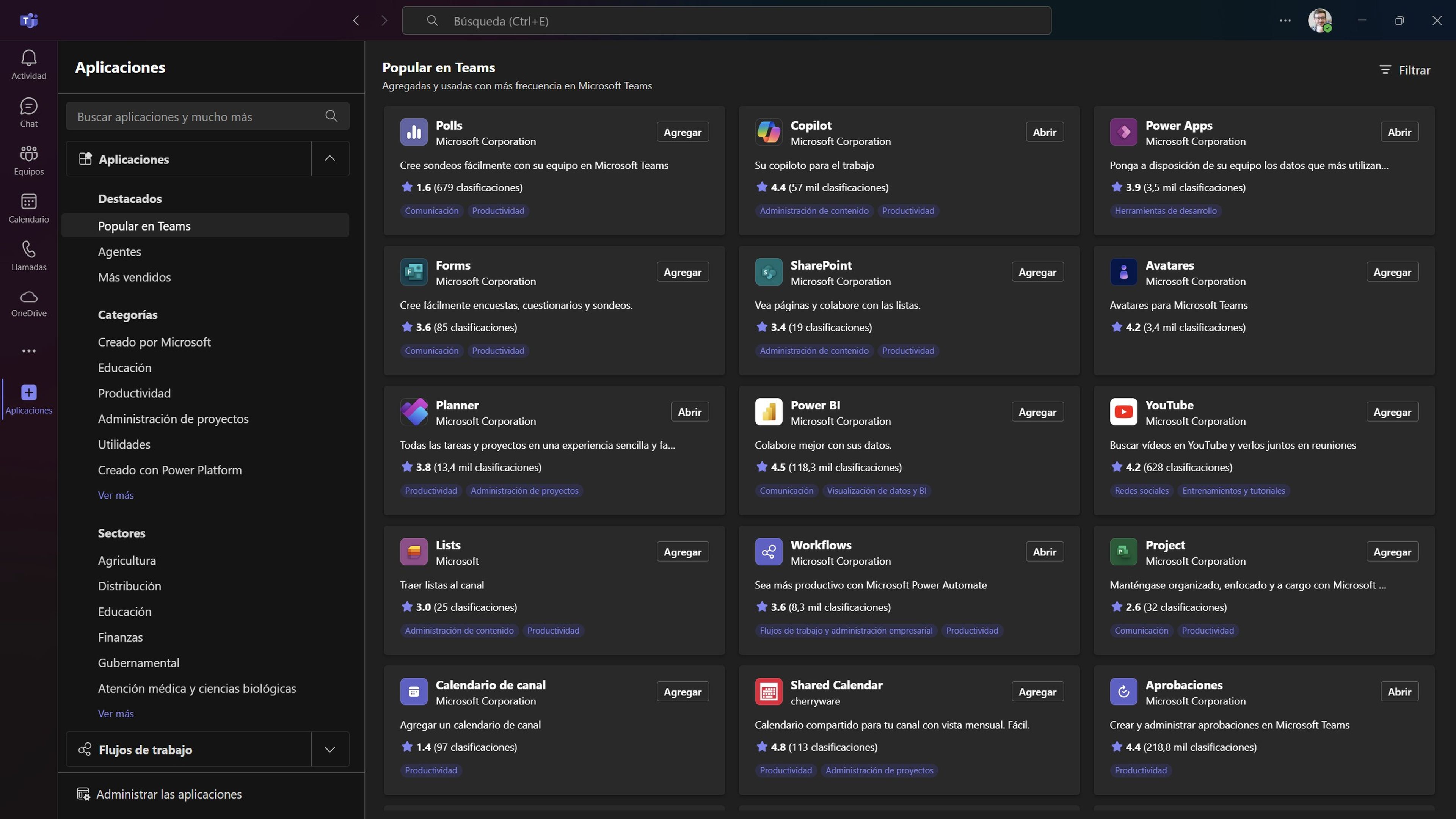
Task: Click the Lists app icon
Action: pyautogui.click(x=414, y=552)
